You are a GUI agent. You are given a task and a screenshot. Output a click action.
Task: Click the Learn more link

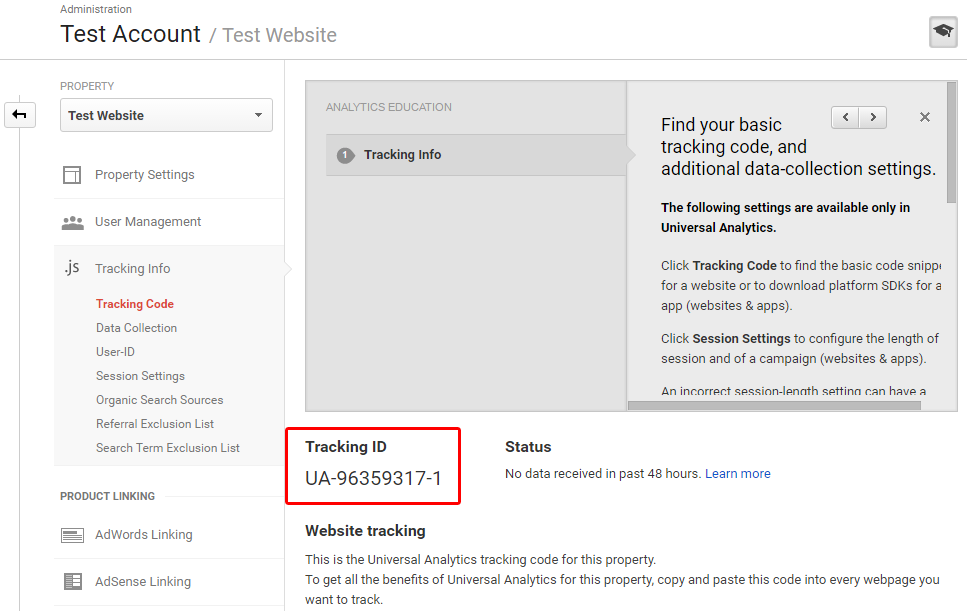[738, 474]
